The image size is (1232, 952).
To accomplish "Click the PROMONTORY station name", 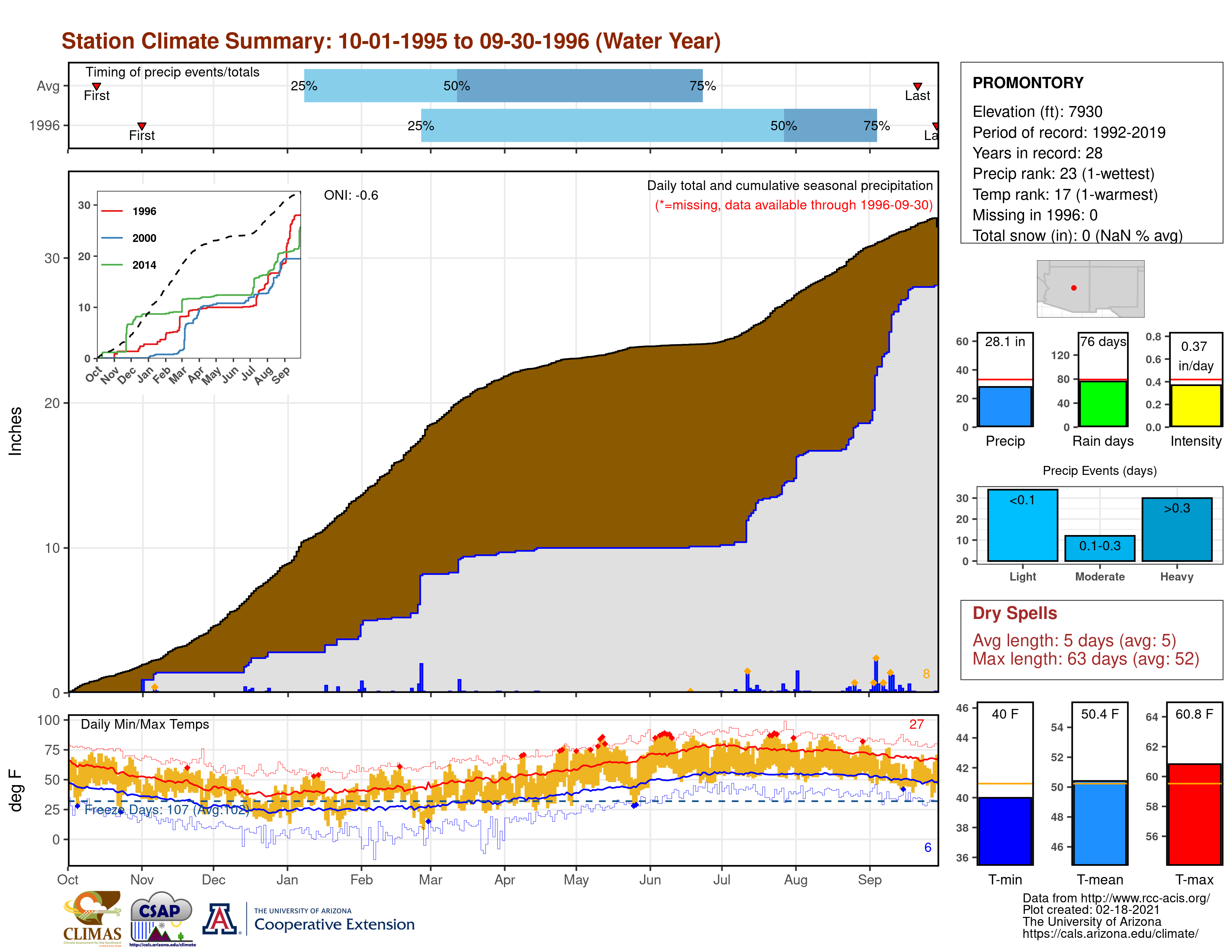I will click(x=1028, y=83).
